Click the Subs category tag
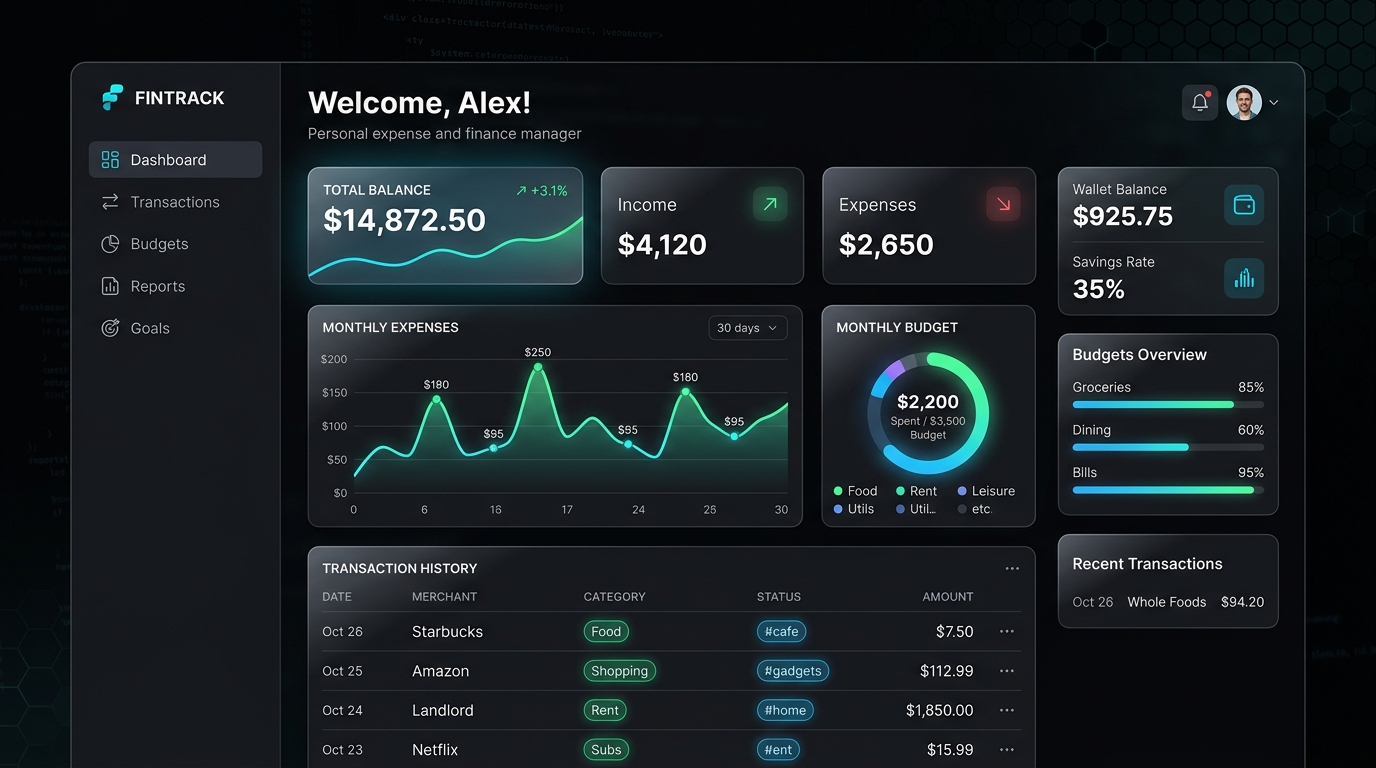Image resolution: width=1376 pixels, height=768 pixels. click(606, 750)
